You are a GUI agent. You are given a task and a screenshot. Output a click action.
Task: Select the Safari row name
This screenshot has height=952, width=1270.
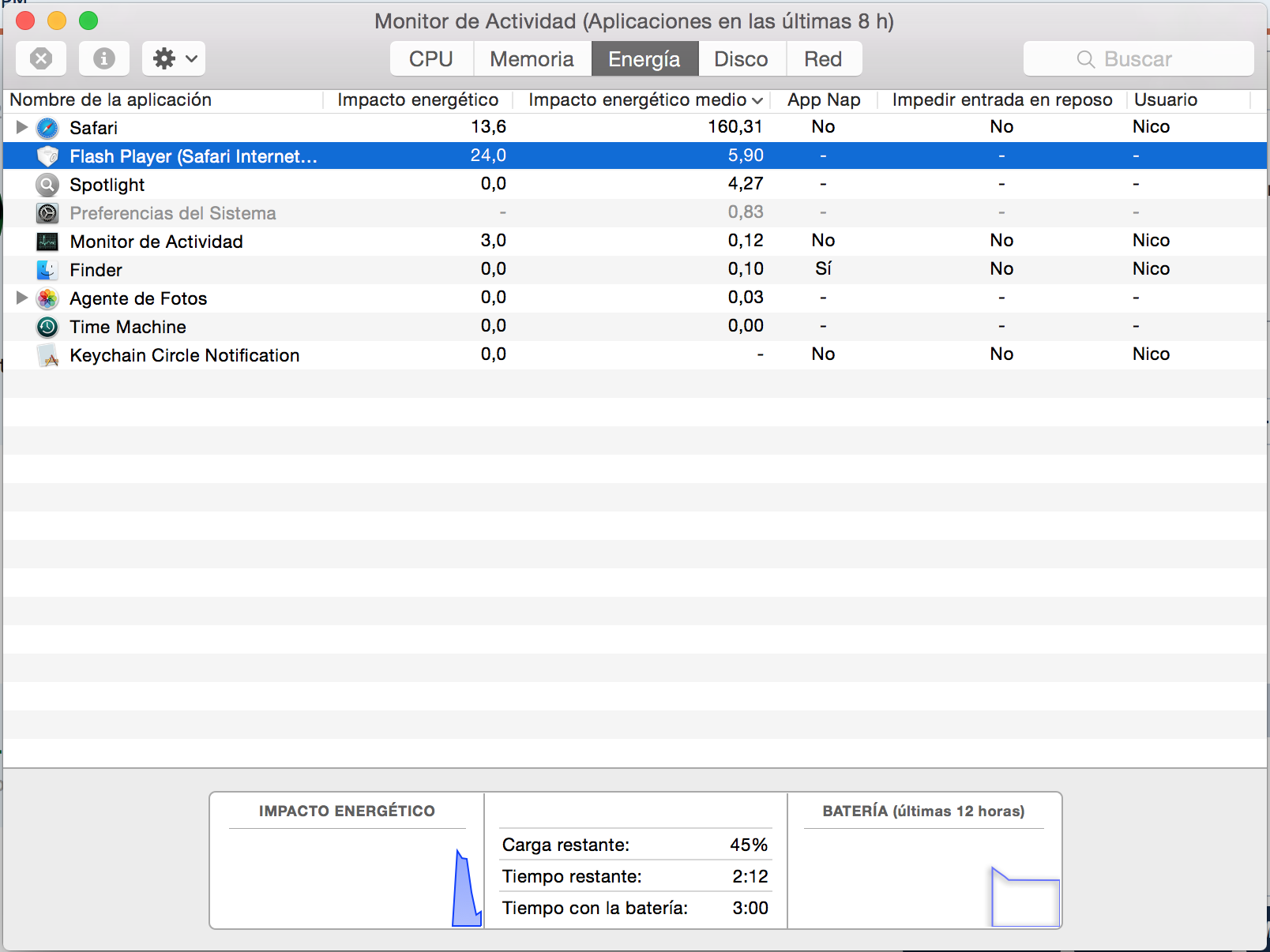point(93,128)
